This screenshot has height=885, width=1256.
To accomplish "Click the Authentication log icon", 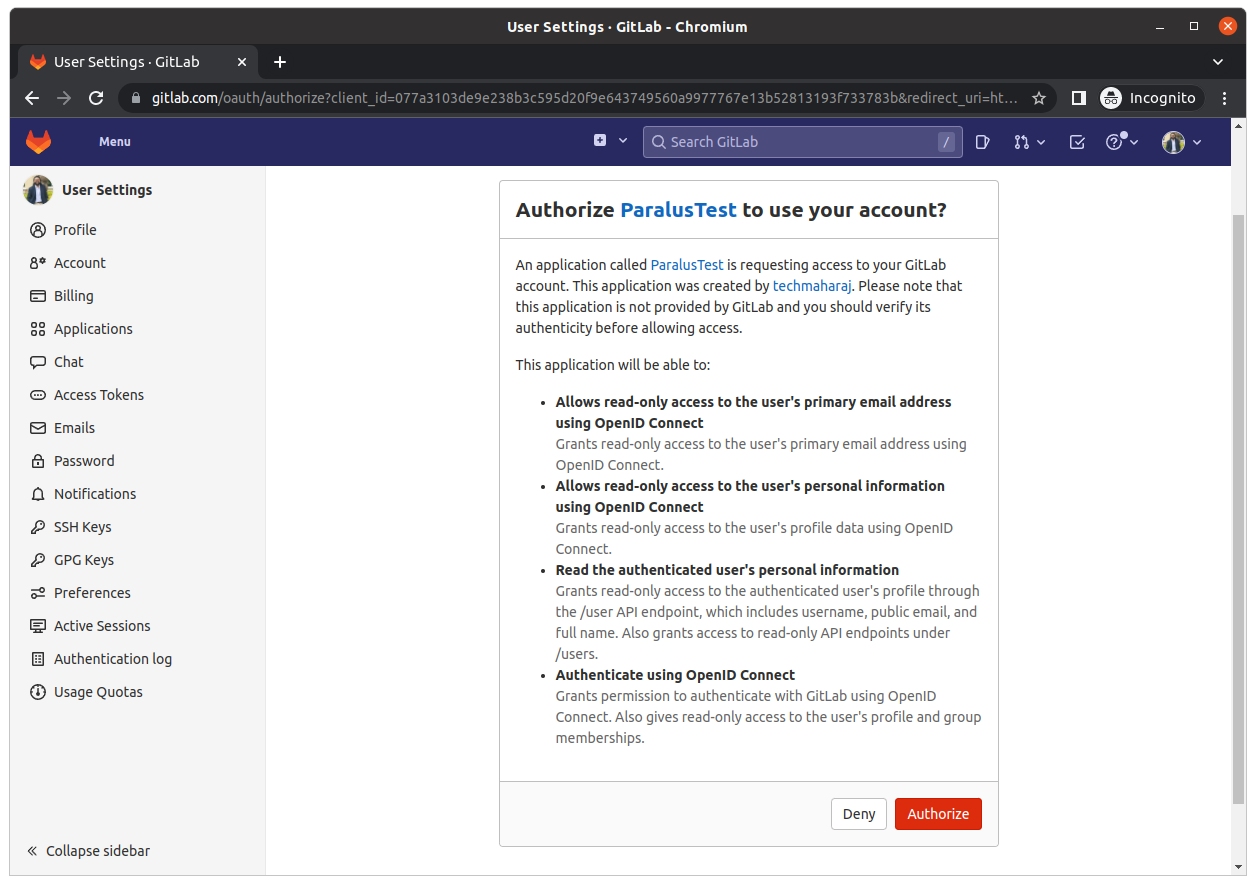I will [x=38, y=659].
